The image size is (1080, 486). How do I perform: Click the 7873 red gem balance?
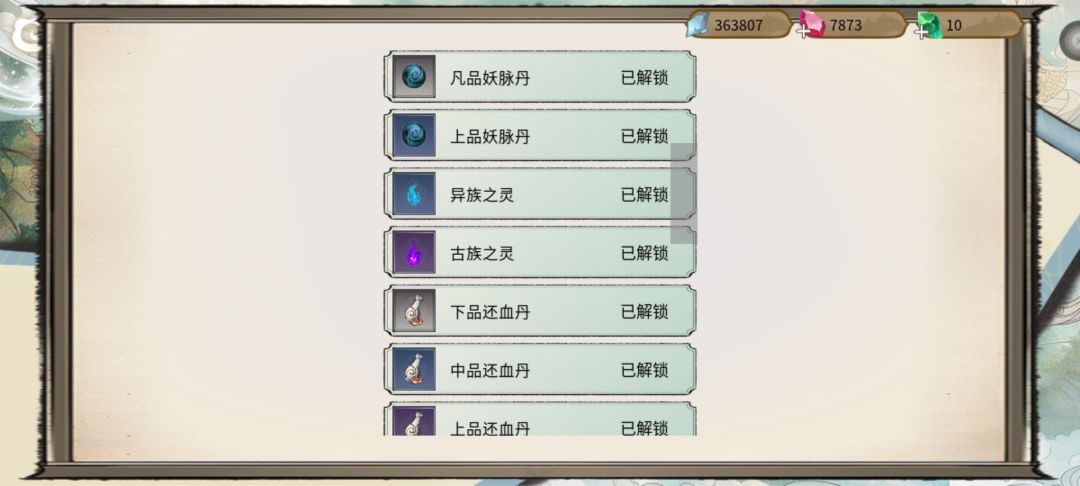click(x=845, y=25)
